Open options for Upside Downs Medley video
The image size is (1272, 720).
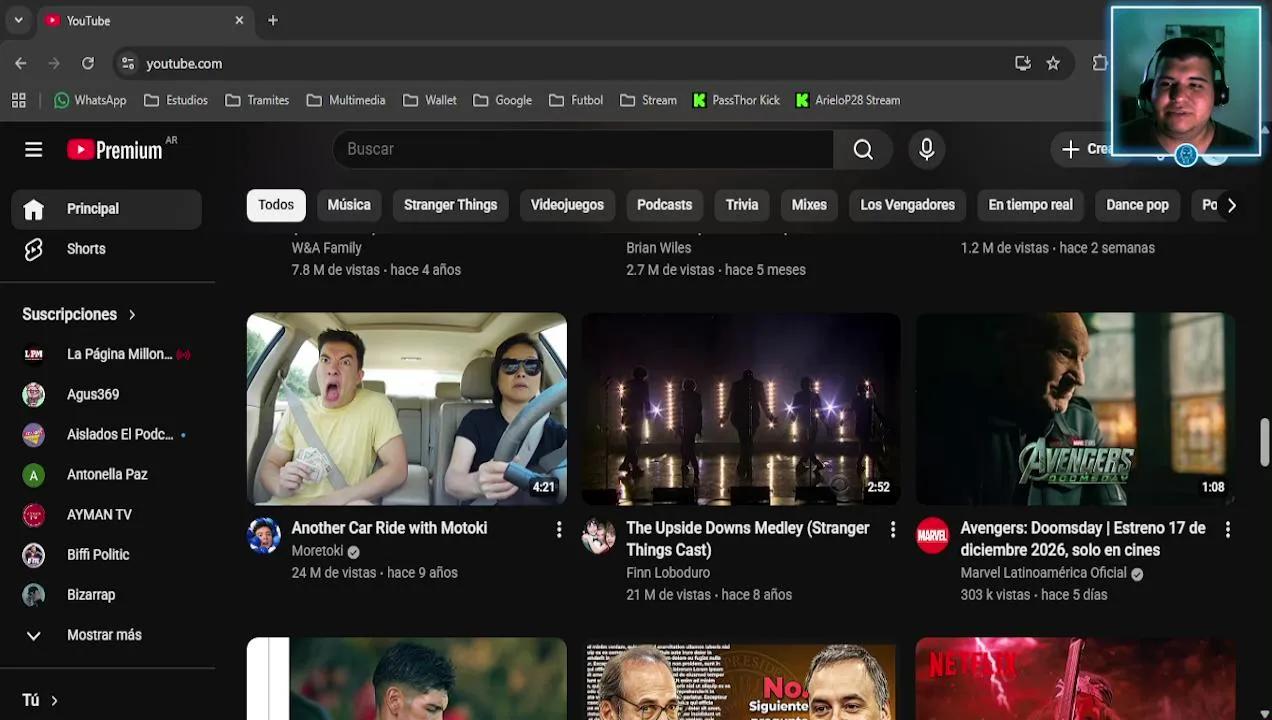coord(893,530)
